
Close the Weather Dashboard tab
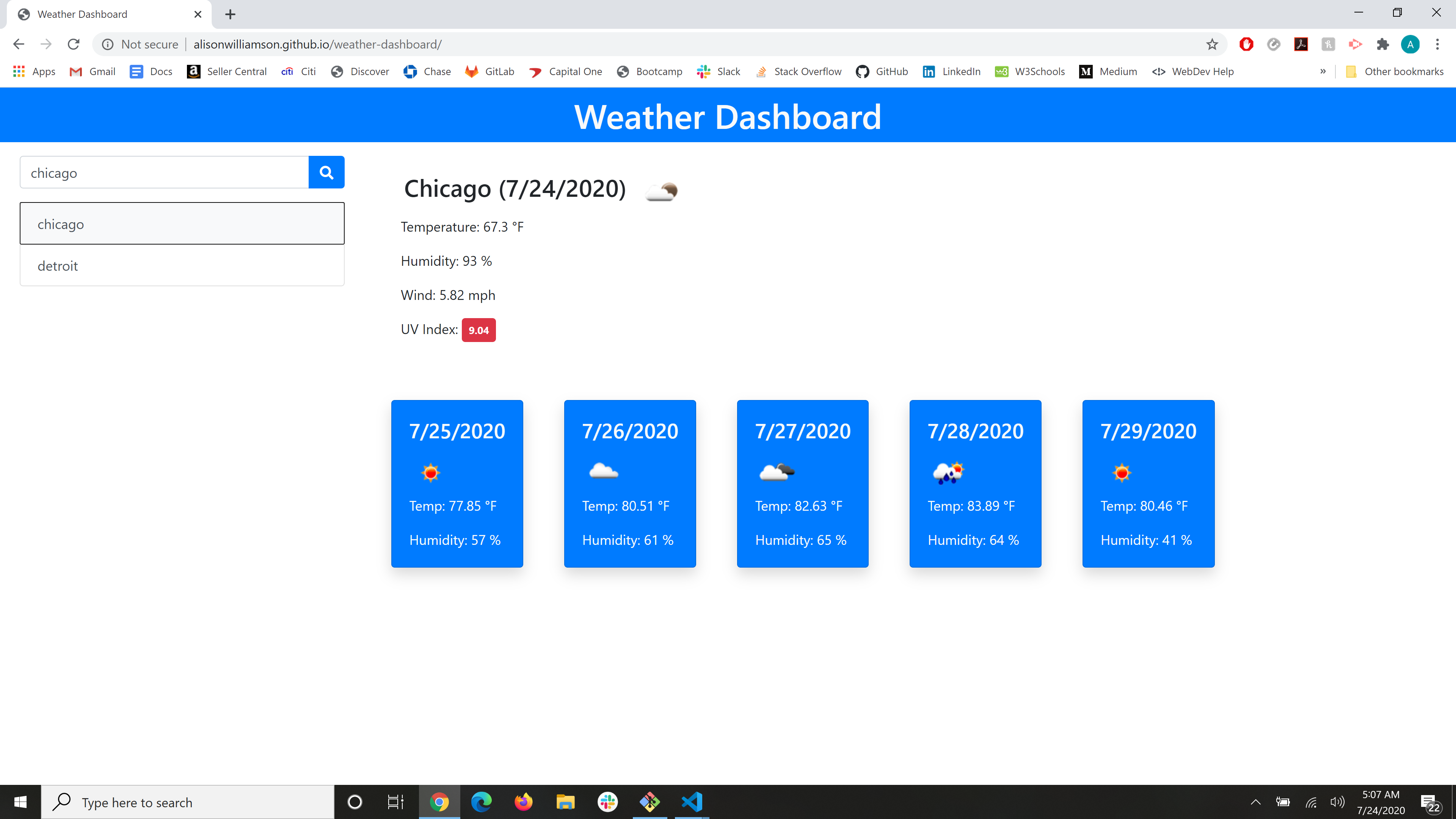pyautogui.click(x=198, y=14)
